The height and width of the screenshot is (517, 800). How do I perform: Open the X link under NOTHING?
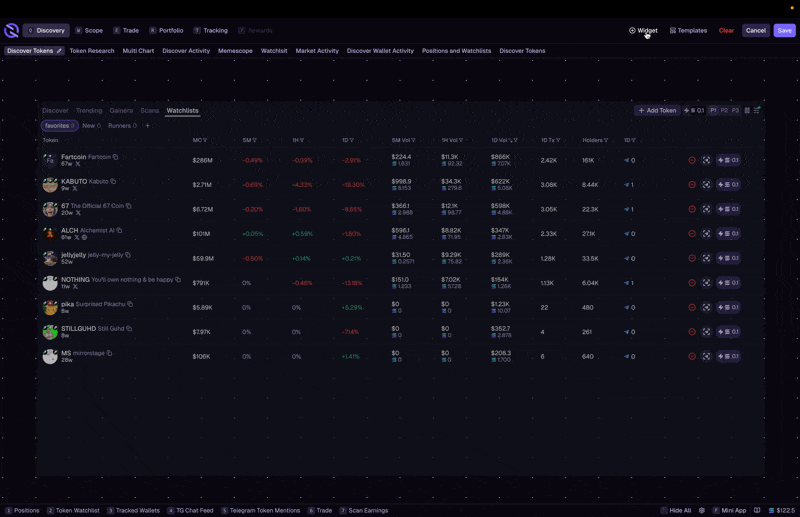click(75, 286)
